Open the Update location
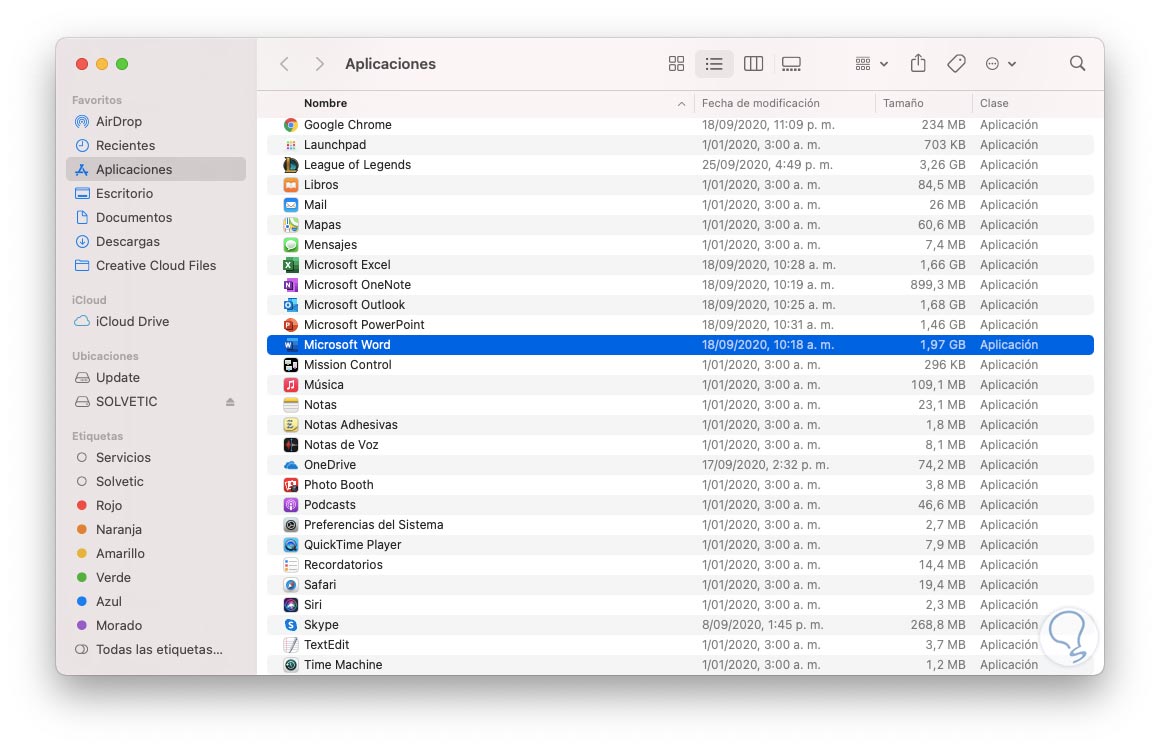 [x=156, y=377]
